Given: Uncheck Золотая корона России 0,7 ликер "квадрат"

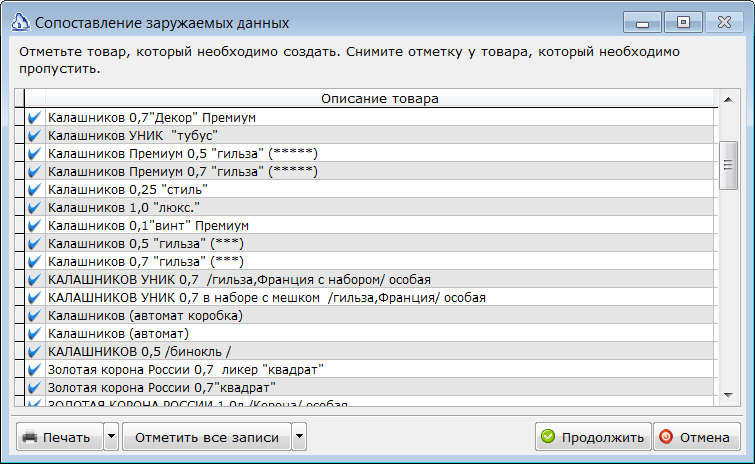Looking at the screenshot, I should pyautogui.click(x=35, y=370).
